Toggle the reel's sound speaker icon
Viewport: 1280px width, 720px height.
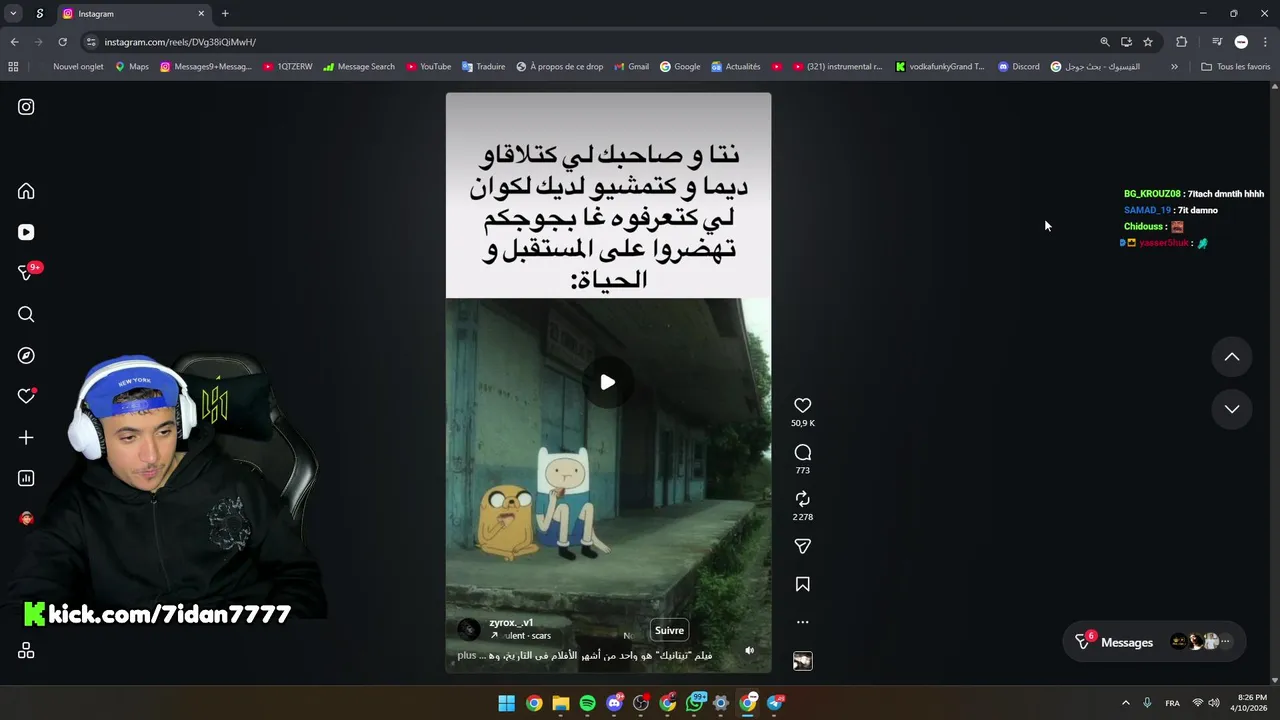click(749, 650)
